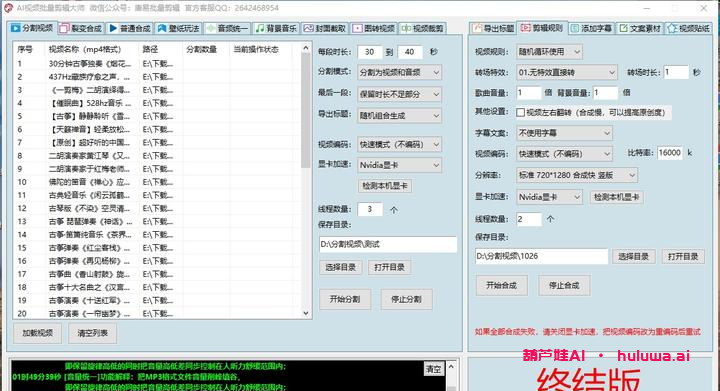Select row 4 【催眠曲】528hz音乐
Viewport: 720px width, 391px height.
158,103
